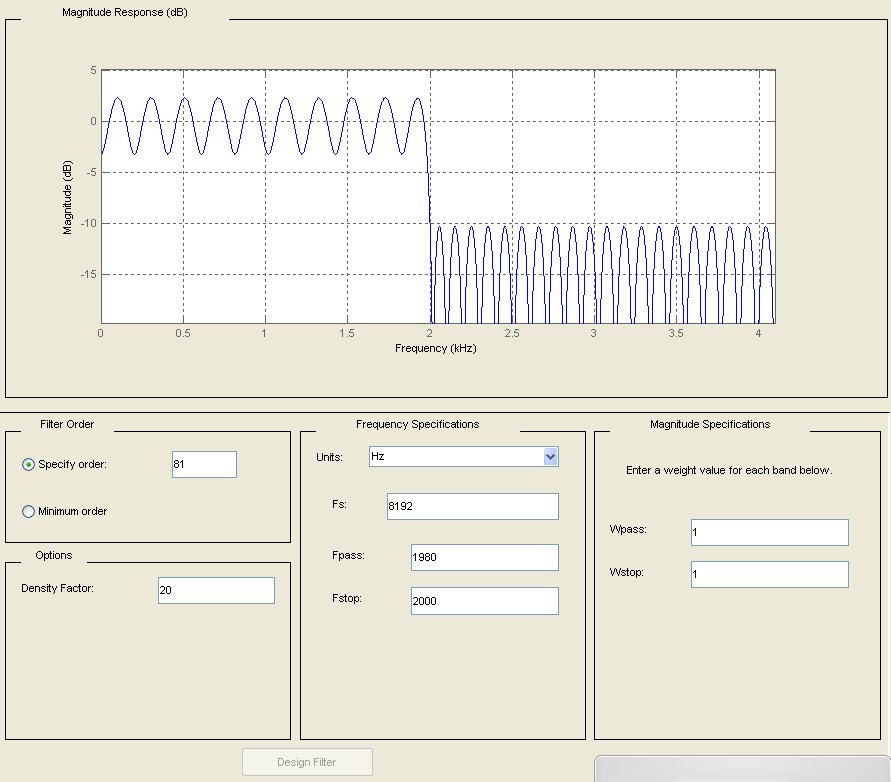
Task: Click the Magnitude (dB) y-axis label
Action: point(68,196)
